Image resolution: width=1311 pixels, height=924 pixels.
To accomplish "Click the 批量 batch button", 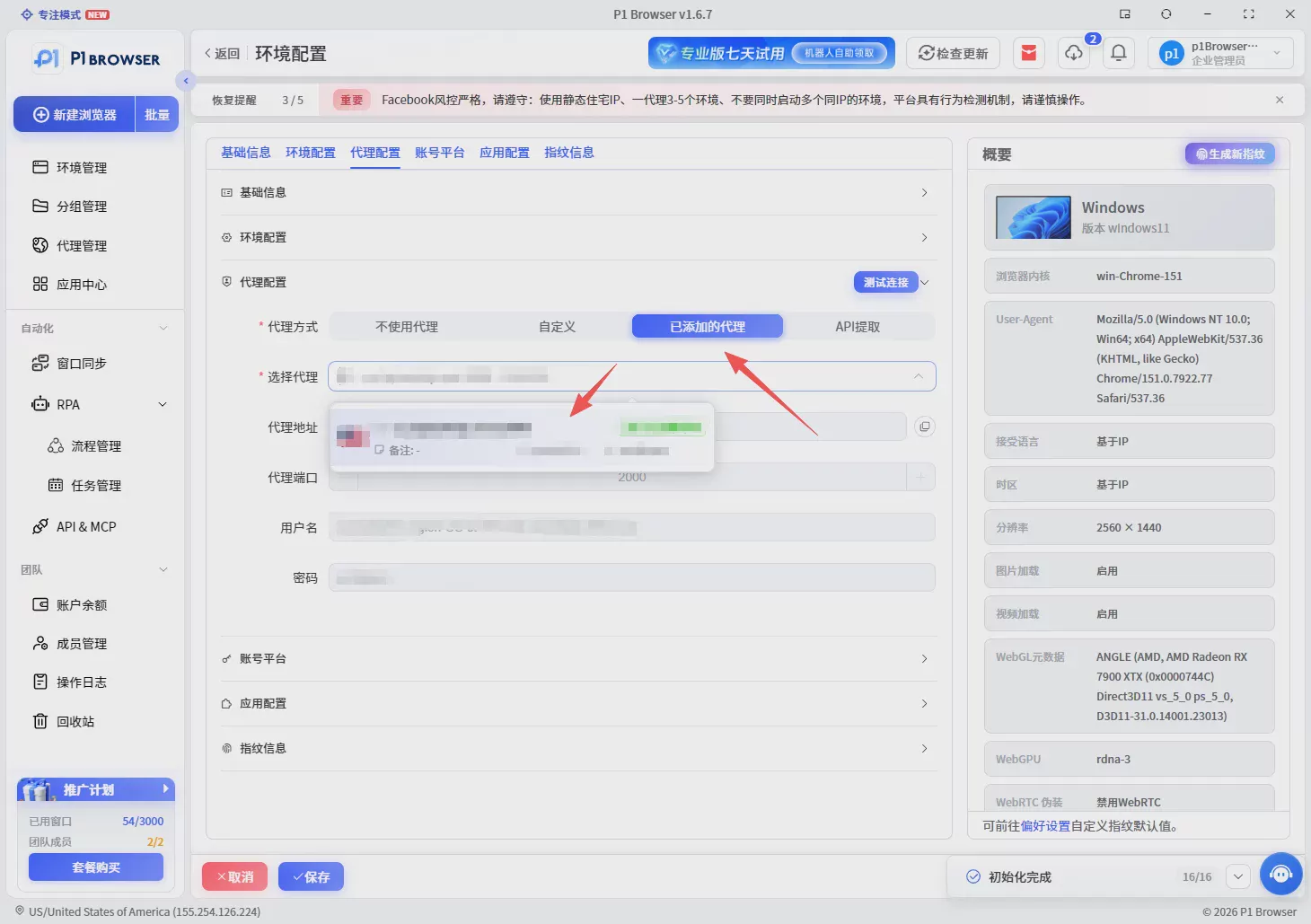I will click(157, 114).
